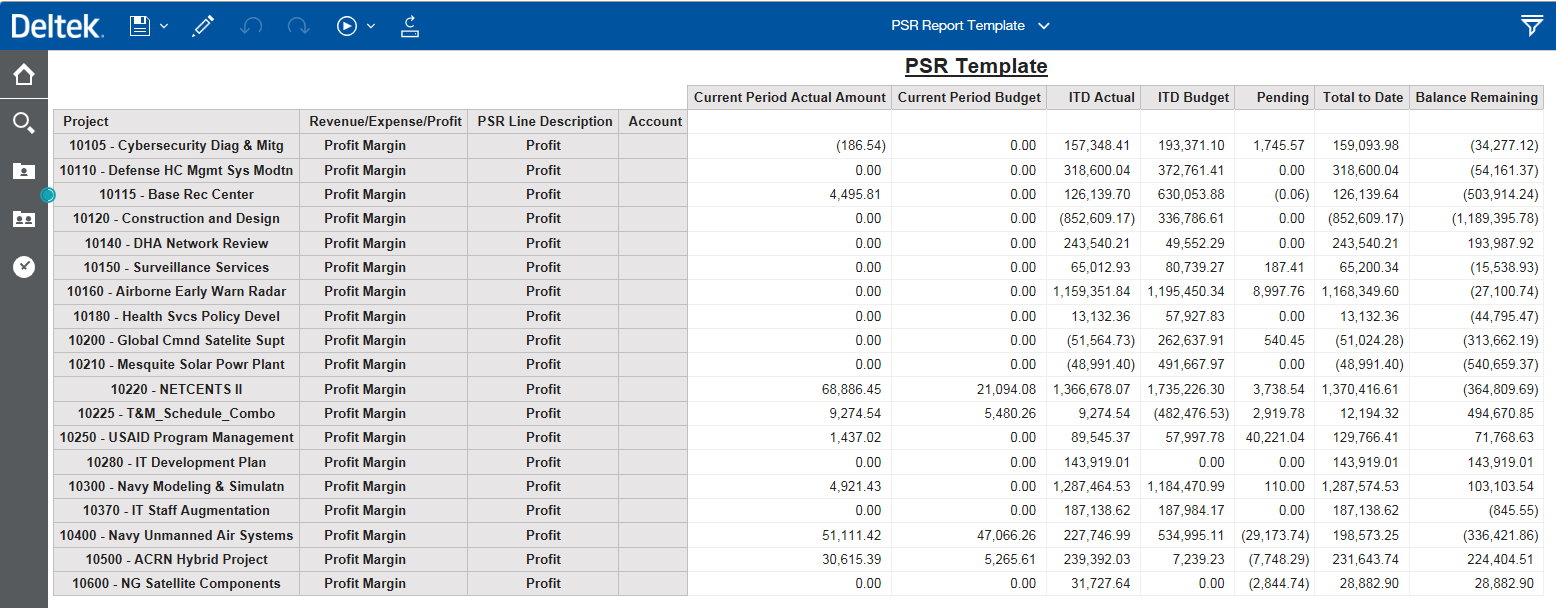Screen dimensions: 1556x608
Task: Click the Undo arrow icon
Action: (x=251, y=26)
